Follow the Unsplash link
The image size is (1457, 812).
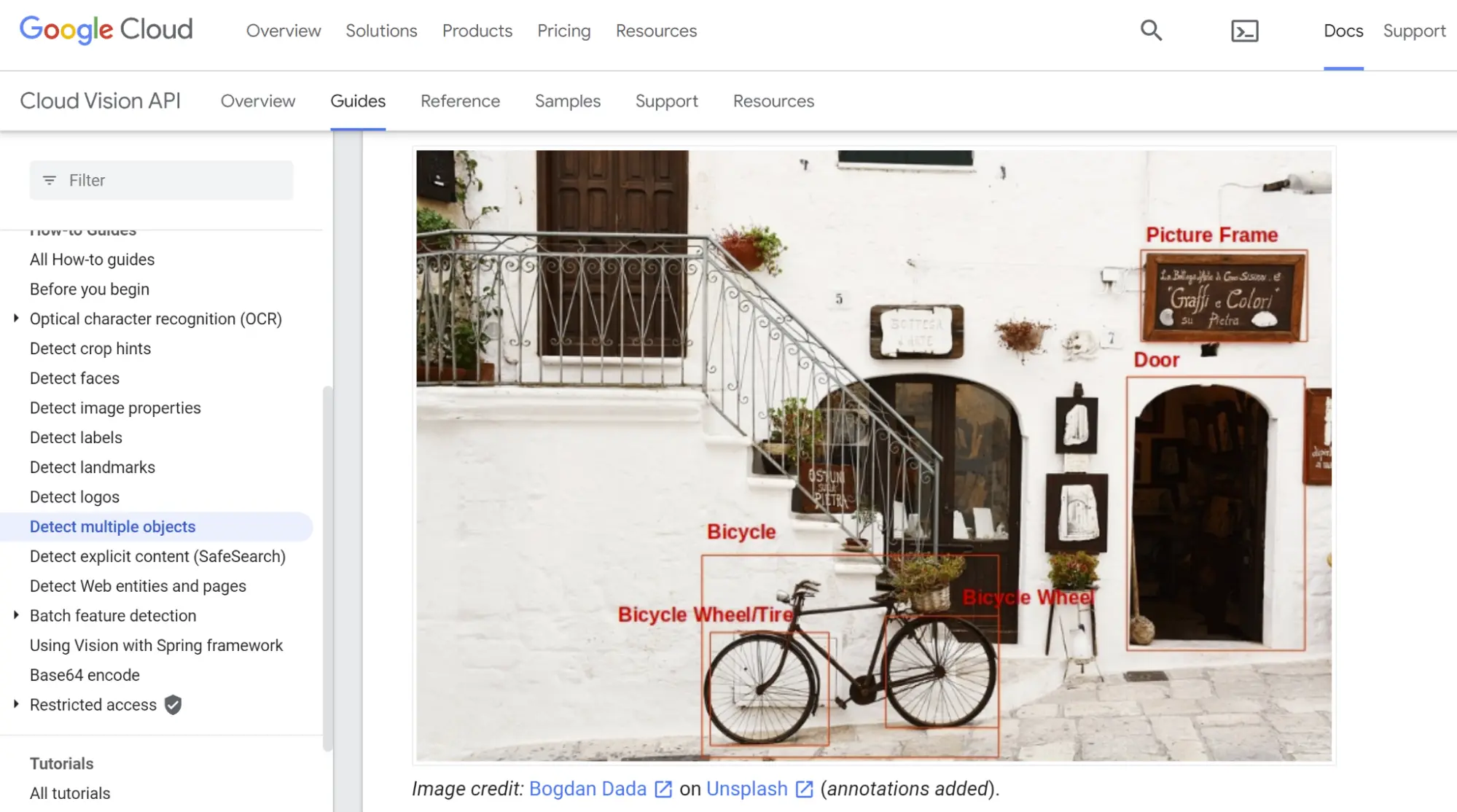point(746,789)
